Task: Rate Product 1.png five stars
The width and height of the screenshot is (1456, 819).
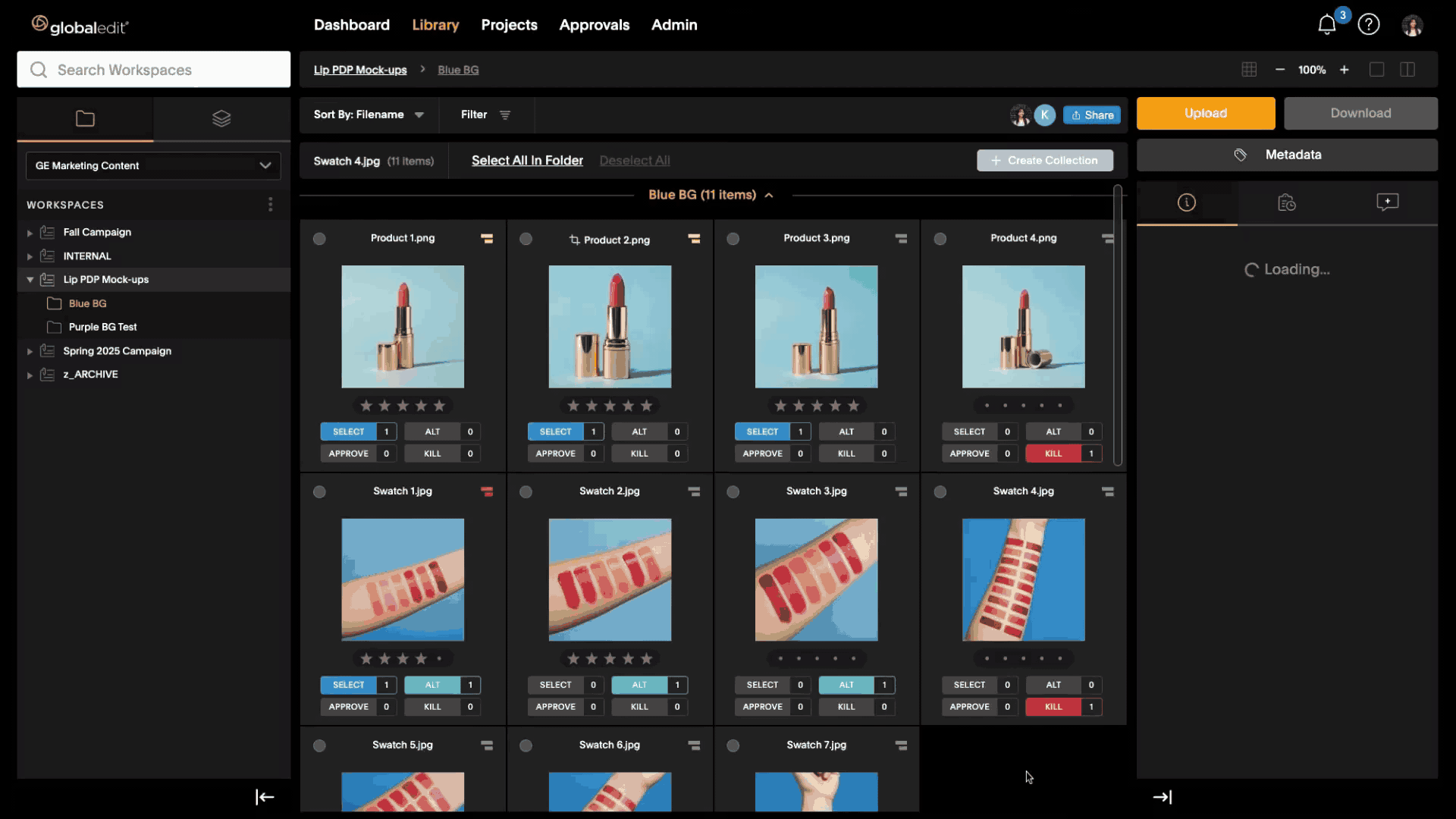Action: point(439,406)
